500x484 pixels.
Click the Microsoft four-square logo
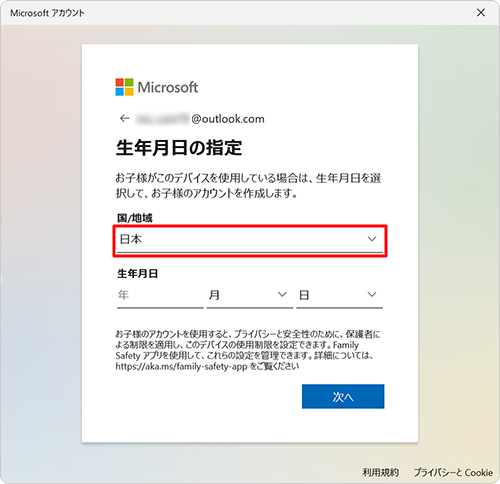point(124,87)
